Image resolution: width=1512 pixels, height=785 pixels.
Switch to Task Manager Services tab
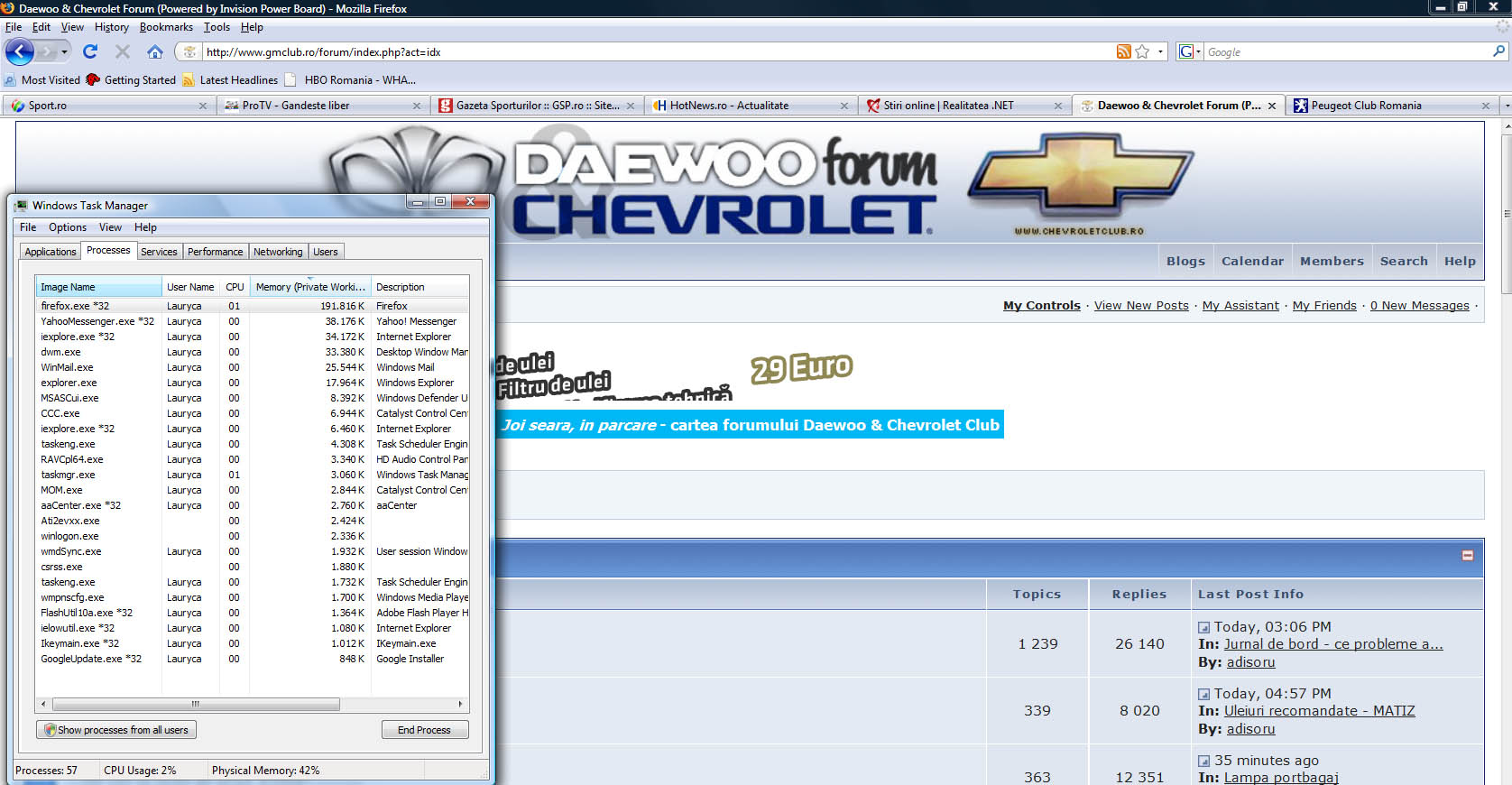point(159,252)
